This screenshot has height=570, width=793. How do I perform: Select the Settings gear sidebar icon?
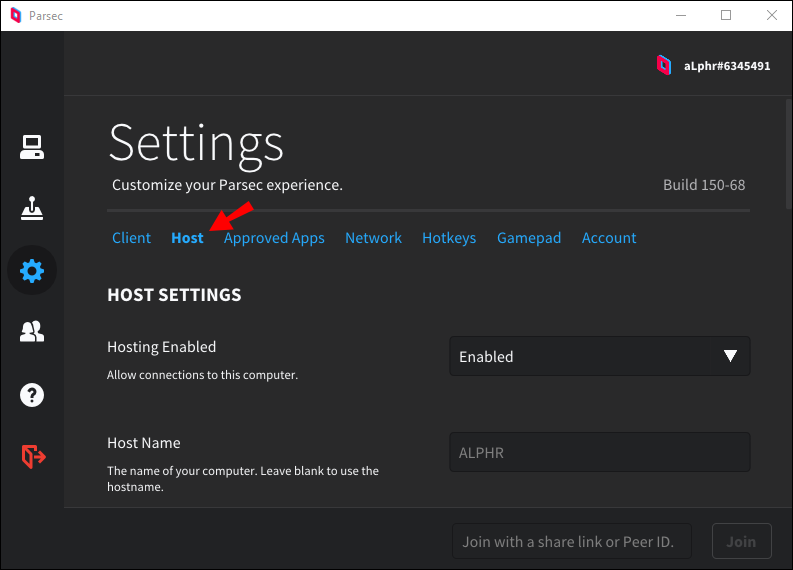[32, 270]
